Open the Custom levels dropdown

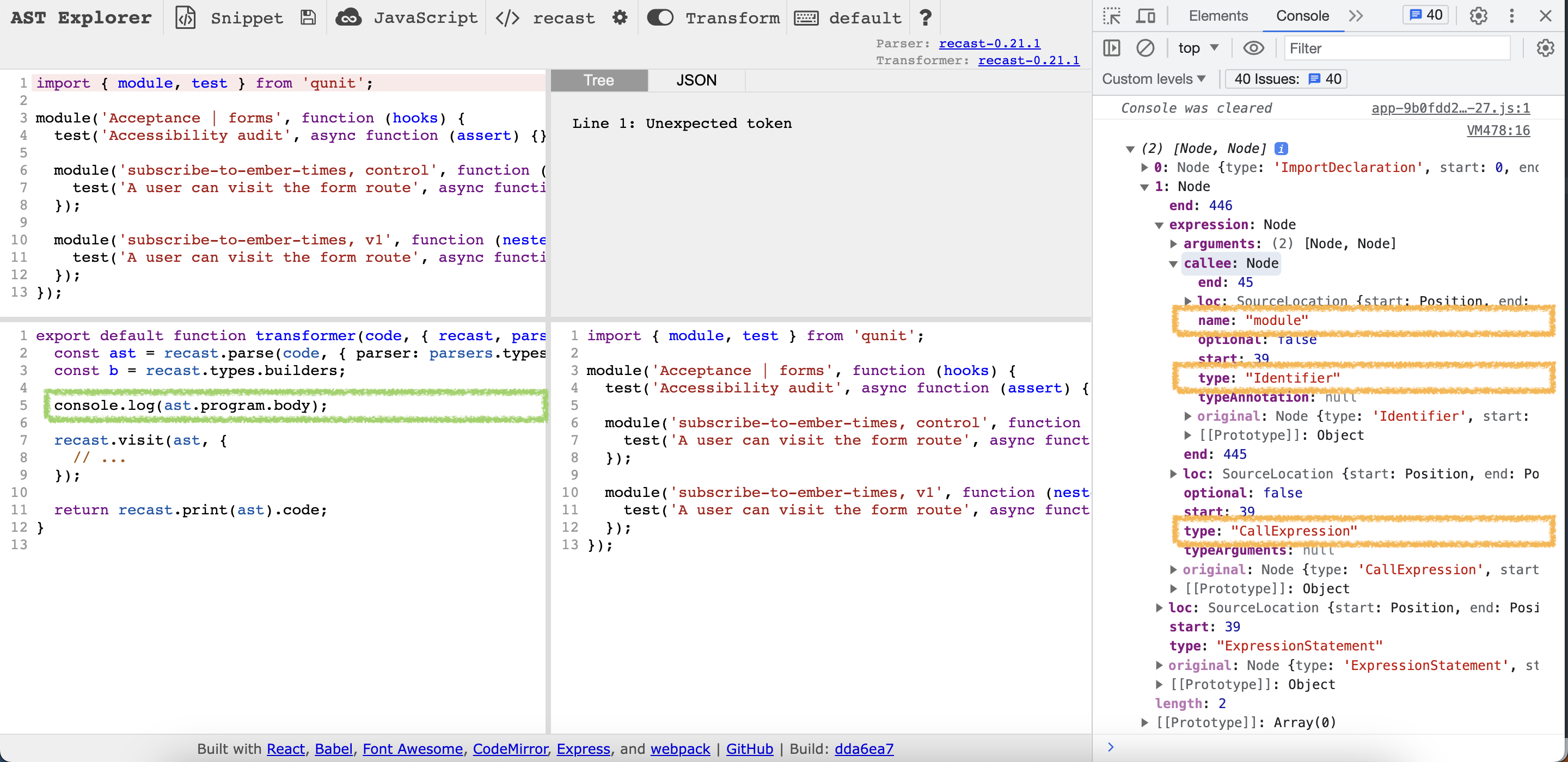[x=1154, y=79]
